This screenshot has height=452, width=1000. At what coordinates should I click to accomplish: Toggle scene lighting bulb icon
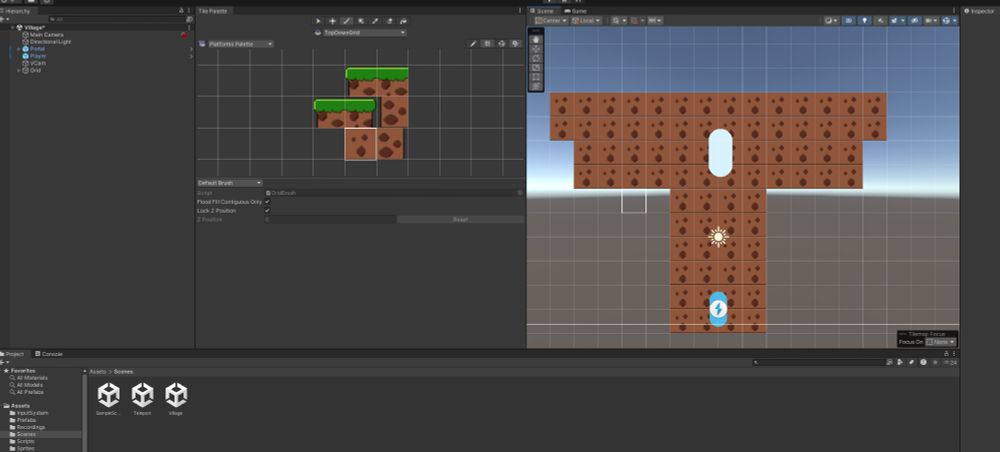coord(864,20)
